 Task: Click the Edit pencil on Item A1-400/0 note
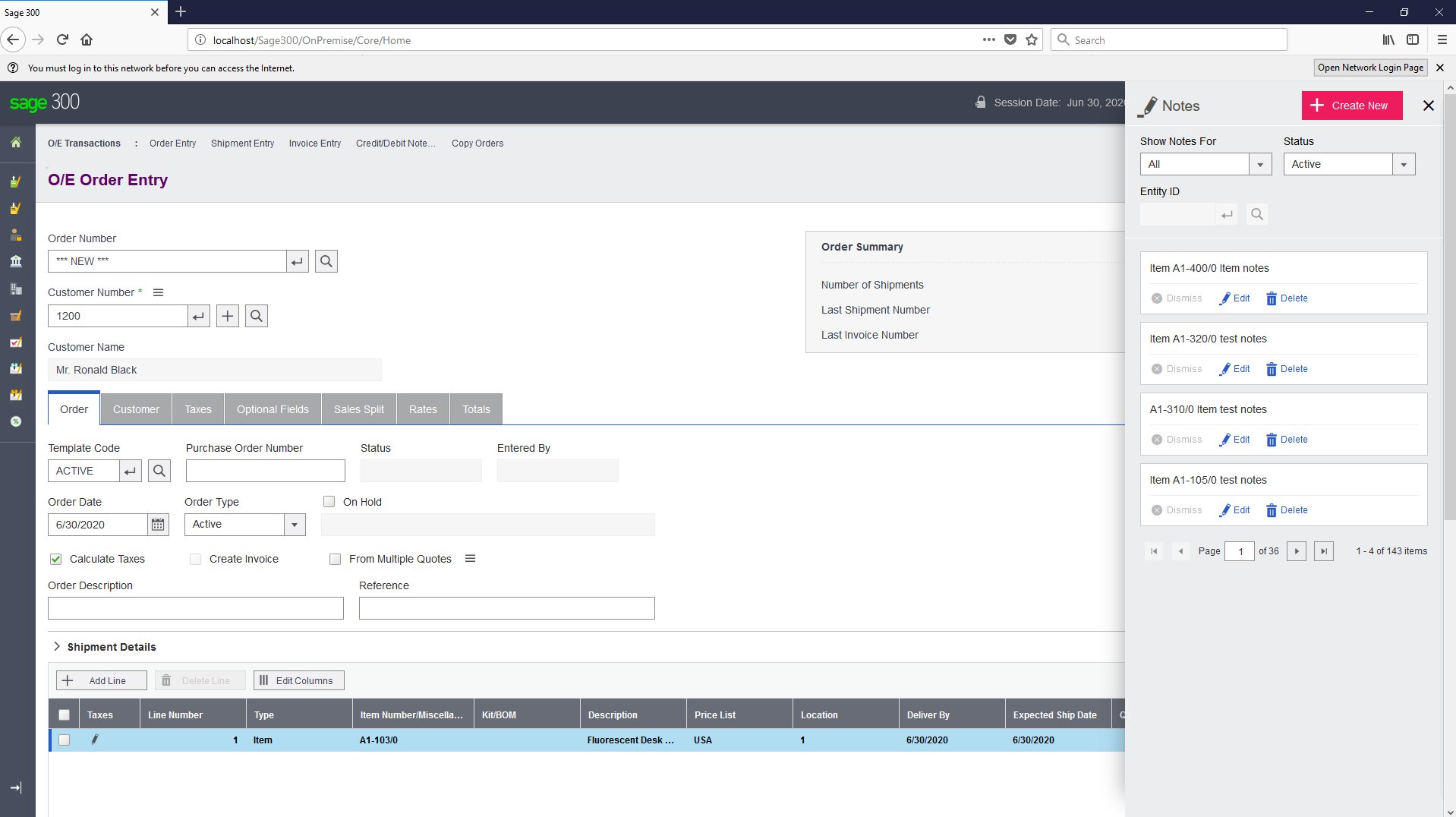[x=1235, y=298]
